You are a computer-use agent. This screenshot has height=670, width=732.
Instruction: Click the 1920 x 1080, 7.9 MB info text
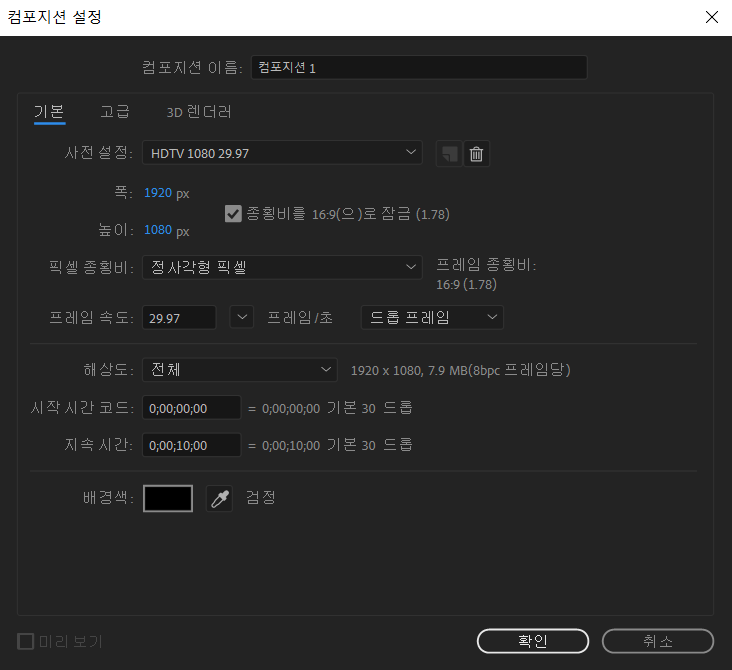tap(460, 370)
